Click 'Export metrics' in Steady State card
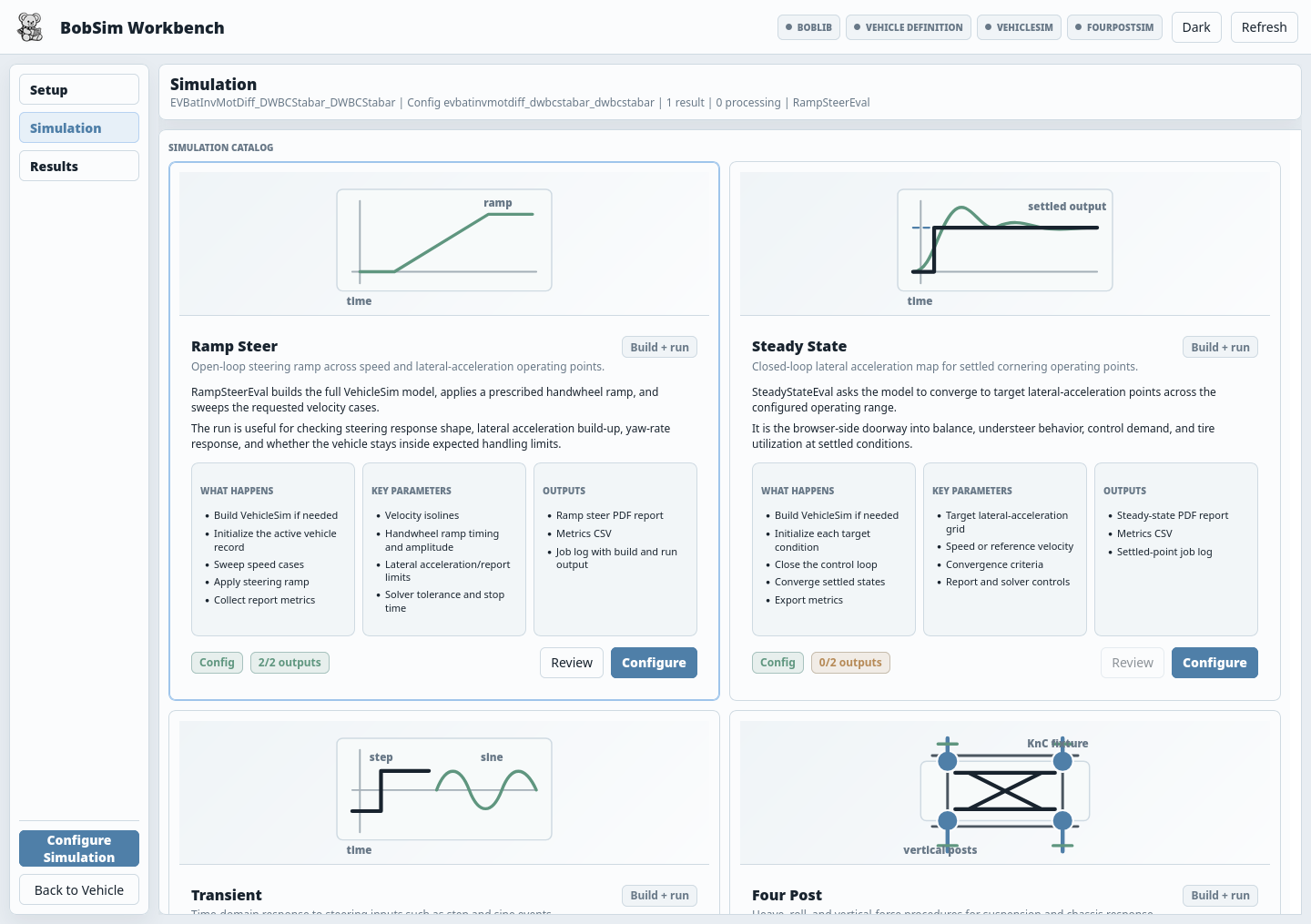This screenshot has width=1311, height=924. click(808, 600)
